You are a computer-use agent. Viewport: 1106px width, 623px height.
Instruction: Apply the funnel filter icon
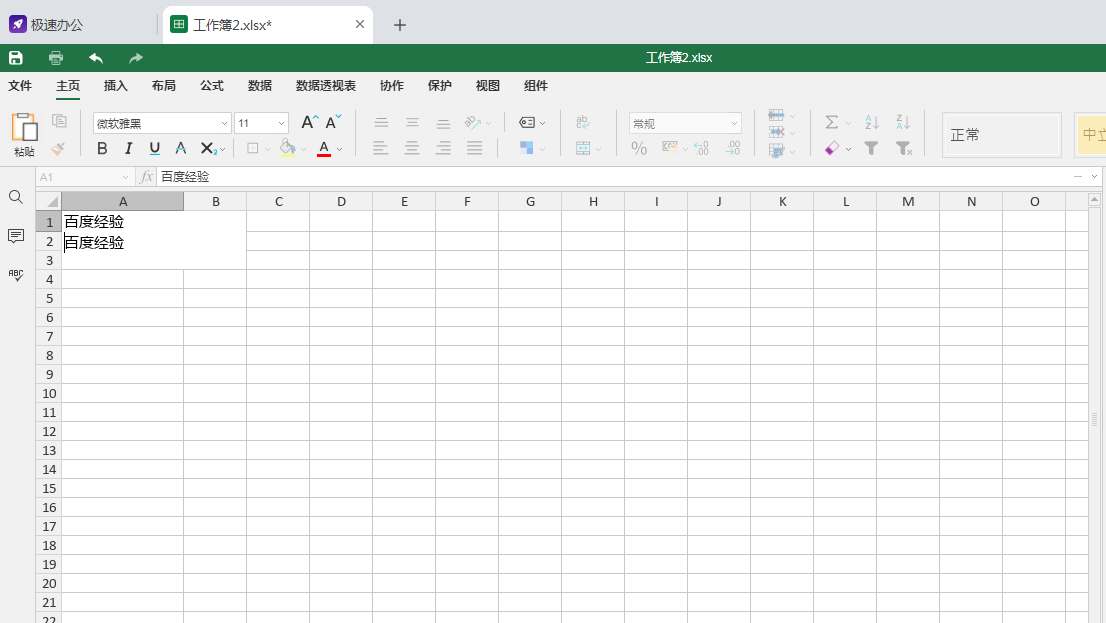pyautogui.click(x=871, y=148)
